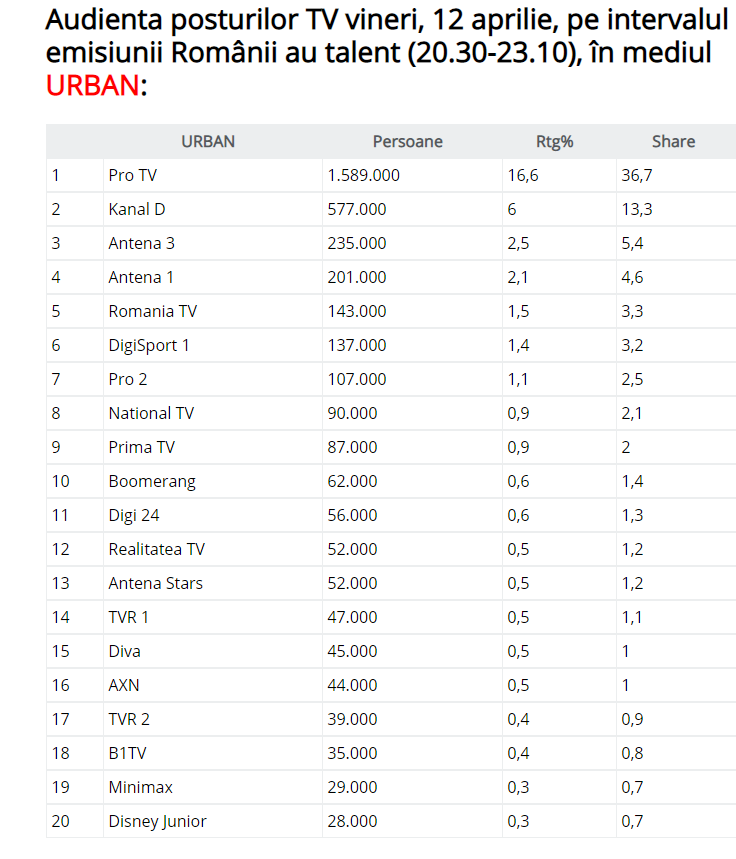Click the Romania TV cell

coord(153,311)
